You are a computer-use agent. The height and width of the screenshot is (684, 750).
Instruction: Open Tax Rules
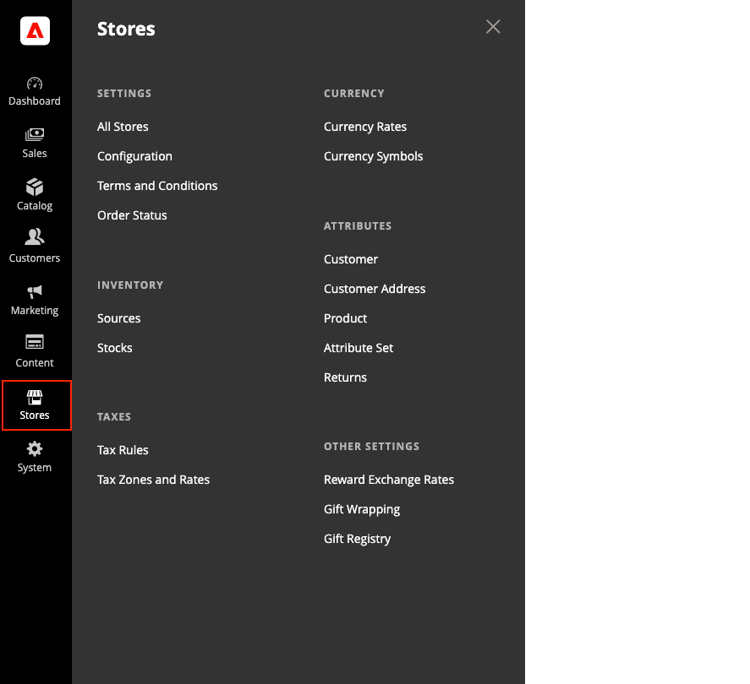(123, 450)
